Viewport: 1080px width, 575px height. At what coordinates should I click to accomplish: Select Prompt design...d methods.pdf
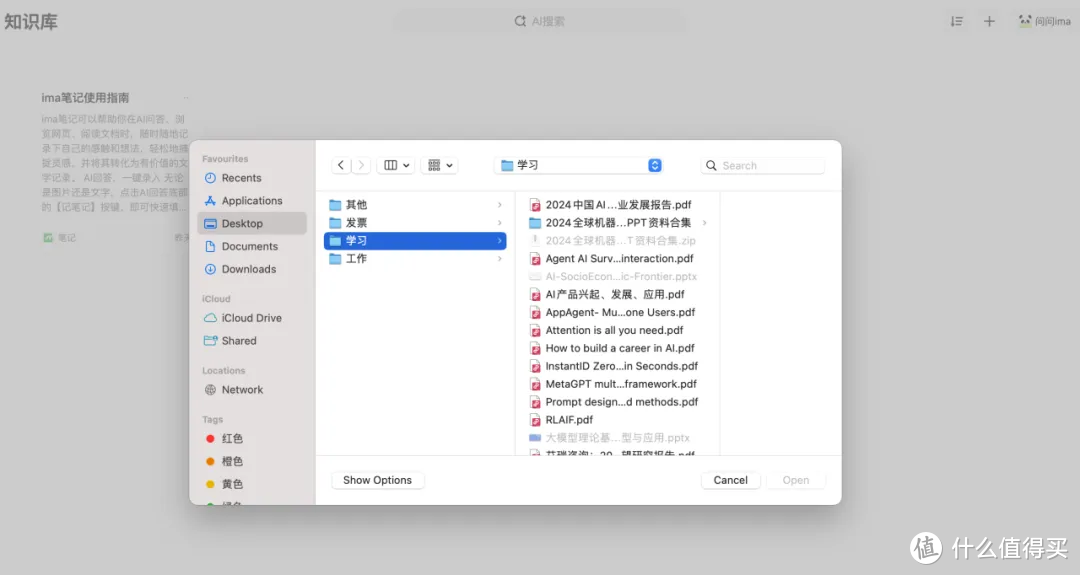[x=618, y=401]
